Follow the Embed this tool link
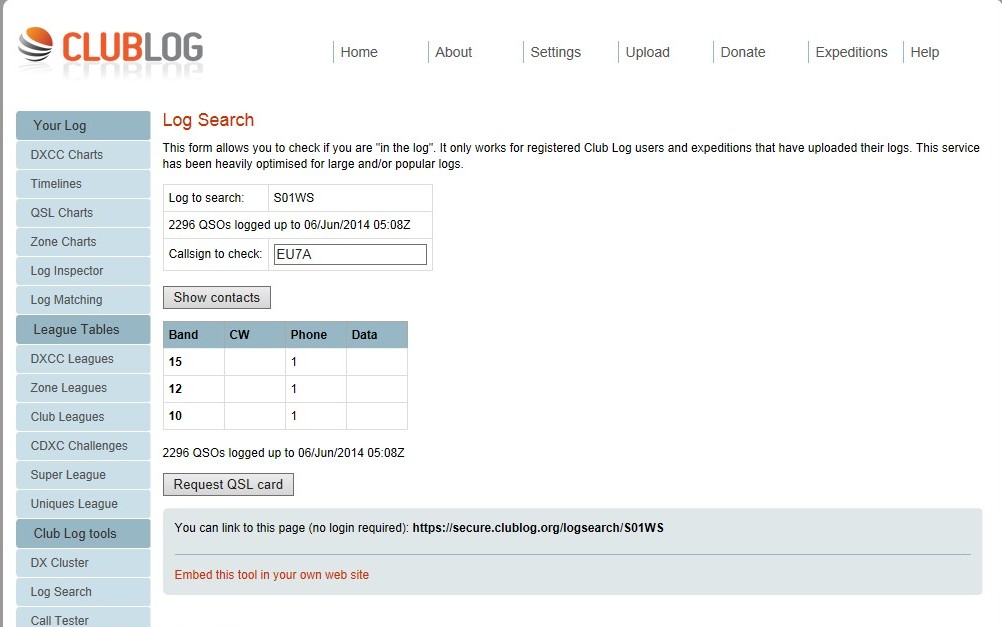Viewport: 1002px width, 627px height. (x=271, y=575)
